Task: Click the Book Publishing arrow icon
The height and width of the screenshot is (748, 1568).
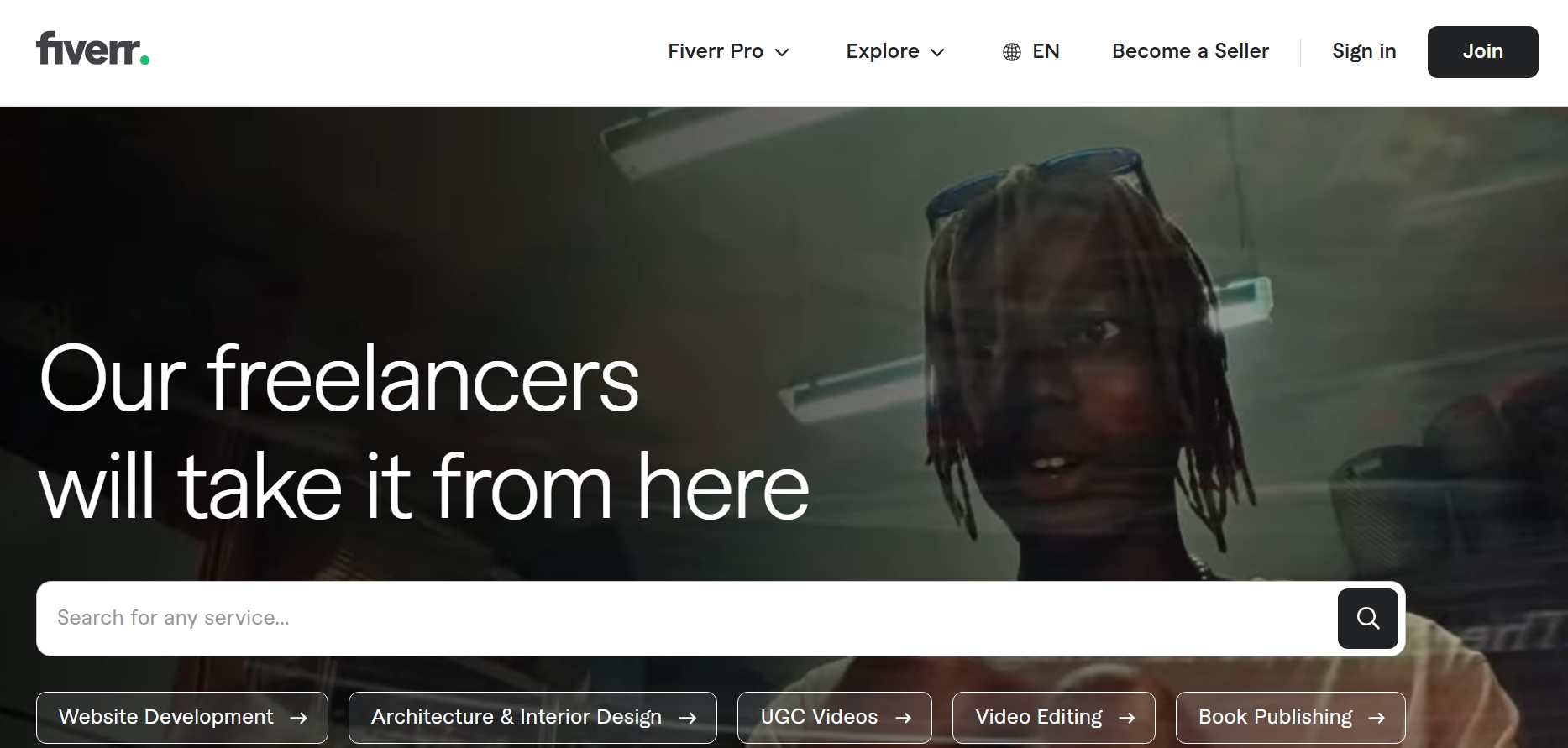Action: pos(1376,718)
